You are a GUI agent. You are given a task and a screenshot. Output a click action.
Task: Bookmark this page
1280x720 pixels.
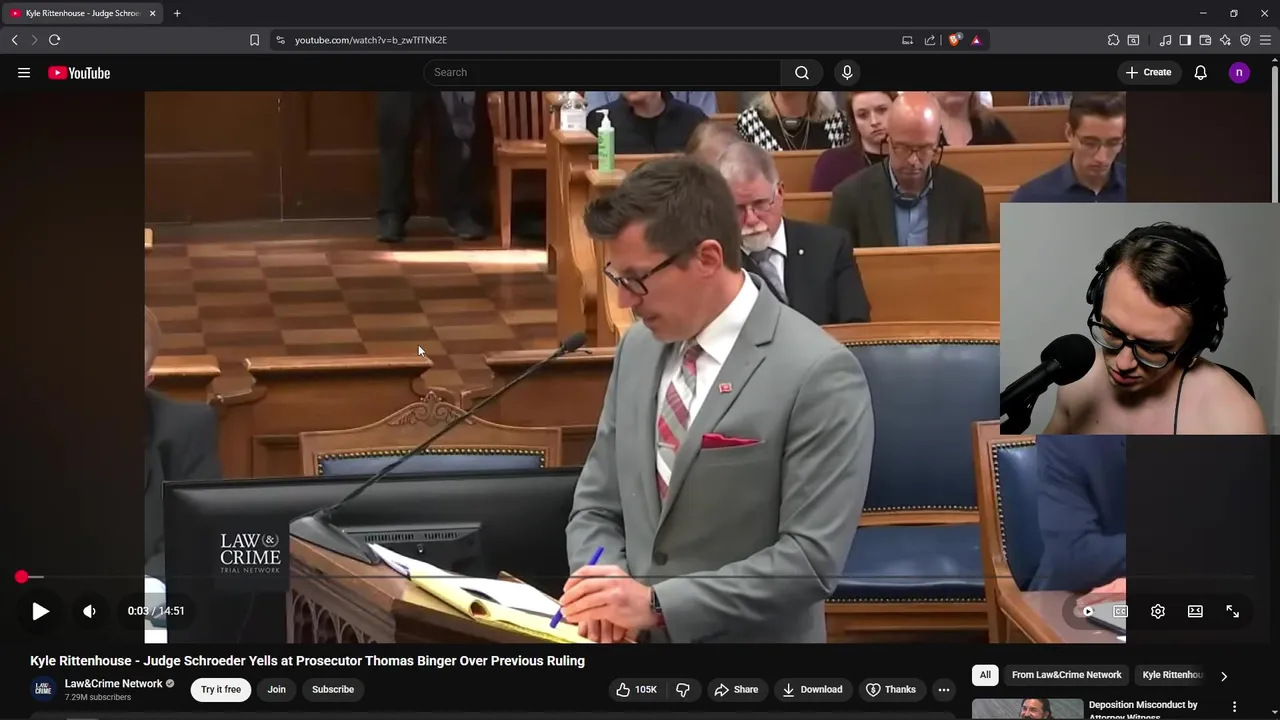point(254,40)
